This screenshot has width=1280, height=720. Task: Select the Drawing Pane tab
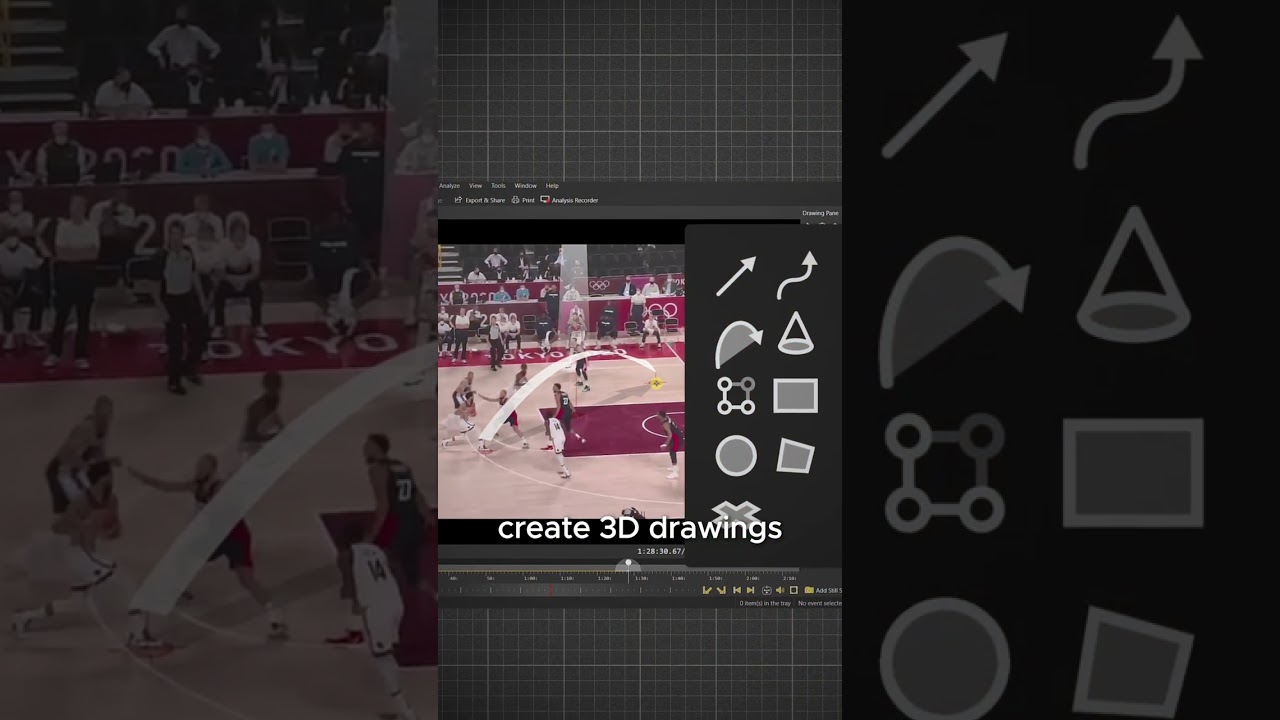point(820,213)
